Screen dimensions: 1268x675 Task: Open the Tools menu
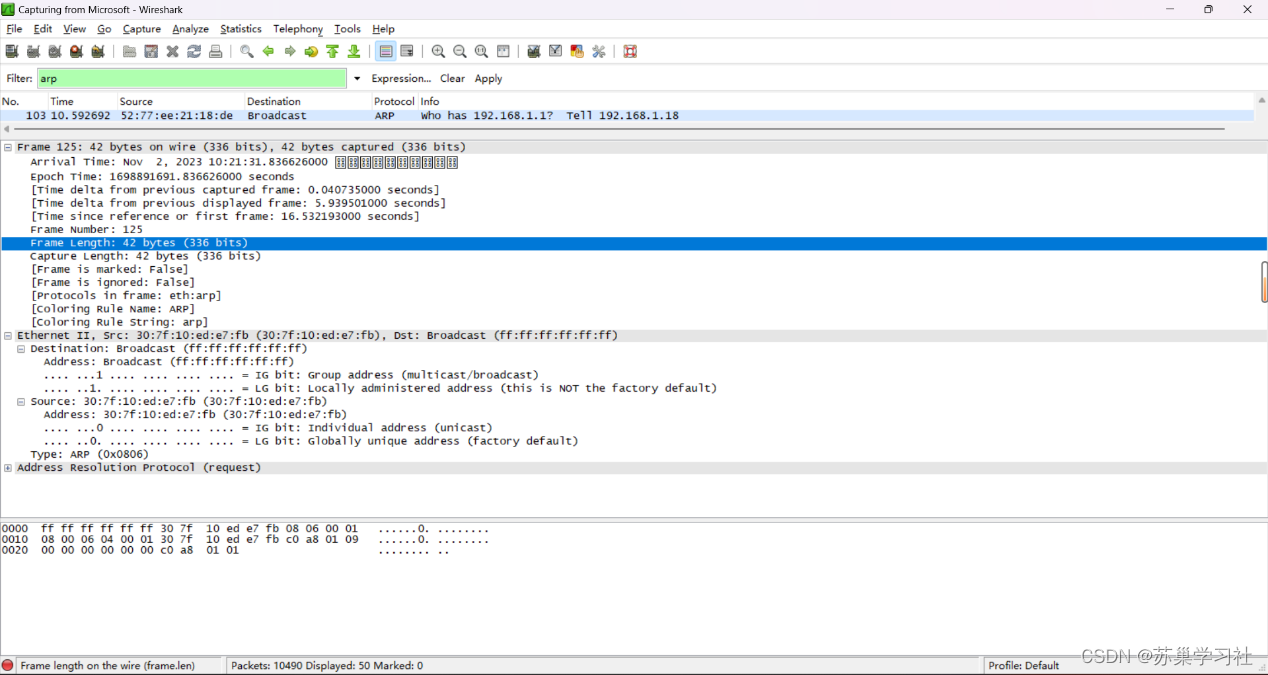click(x=347, y=29)
